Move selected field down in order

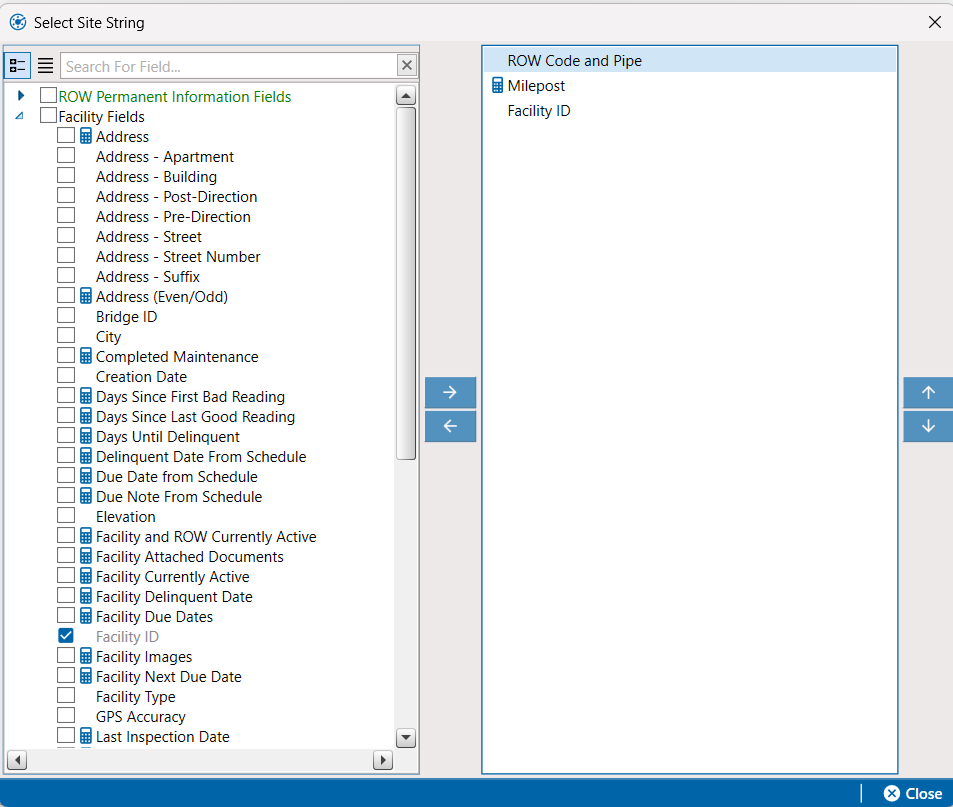coord(927,426)
